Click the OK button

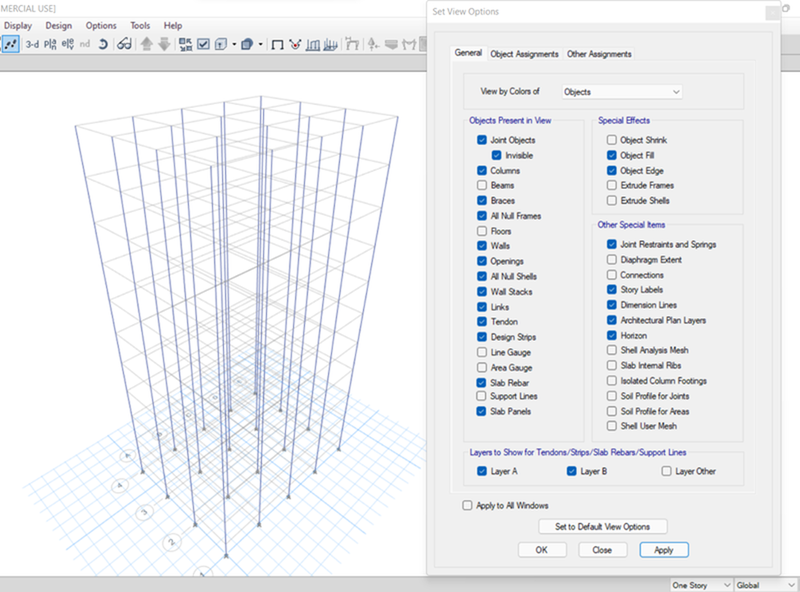542,550
